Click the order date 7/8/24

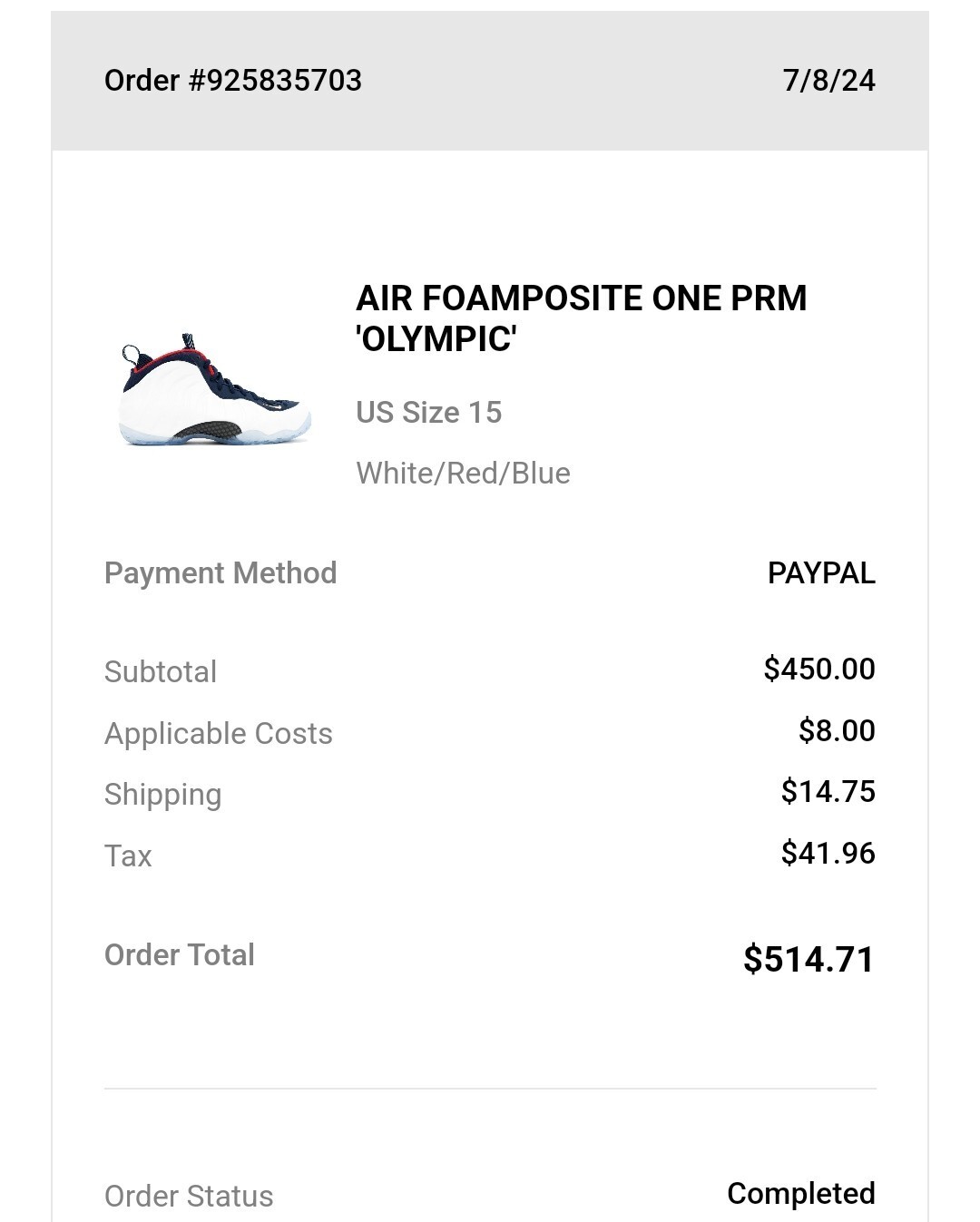828,80
